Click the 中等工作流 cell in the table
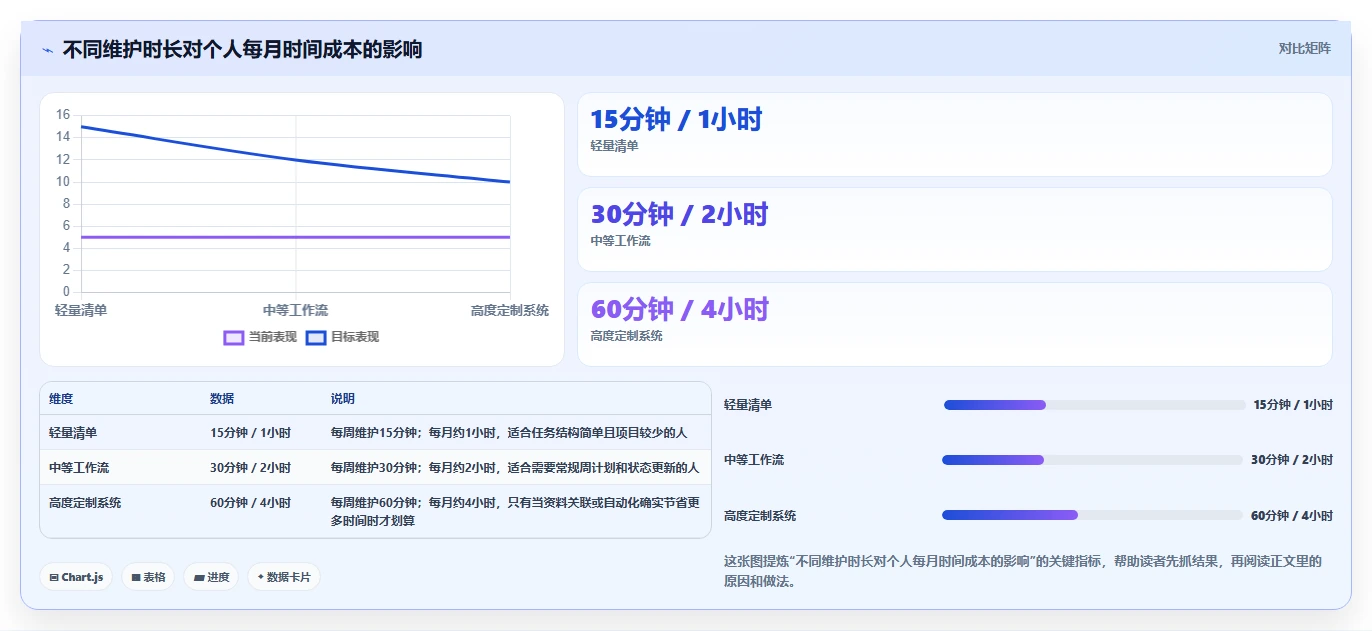Image resolution: width=1372 pixels, height=631 pixels. click(79, 468)
